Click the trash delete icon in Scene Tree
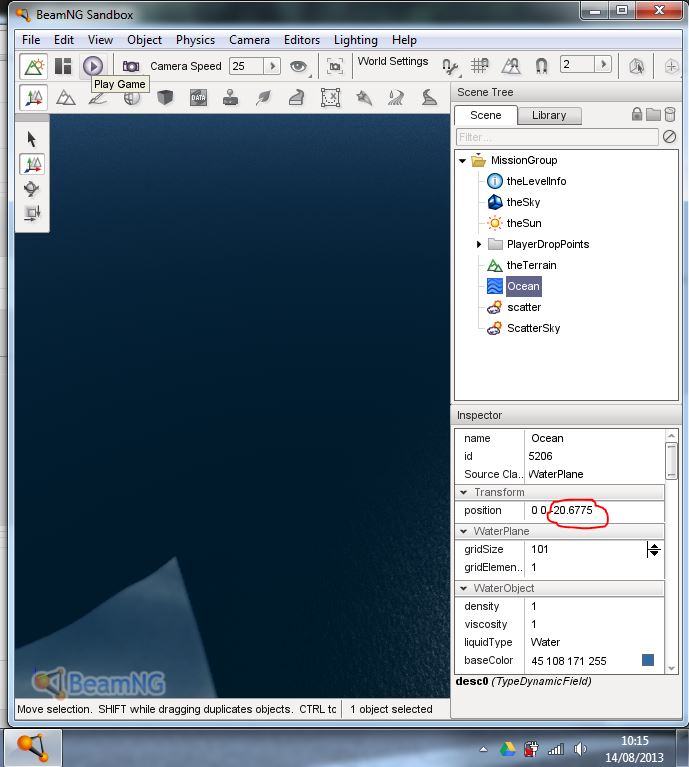The width and height of the screenshot is (689, 767). coord(670,114)
